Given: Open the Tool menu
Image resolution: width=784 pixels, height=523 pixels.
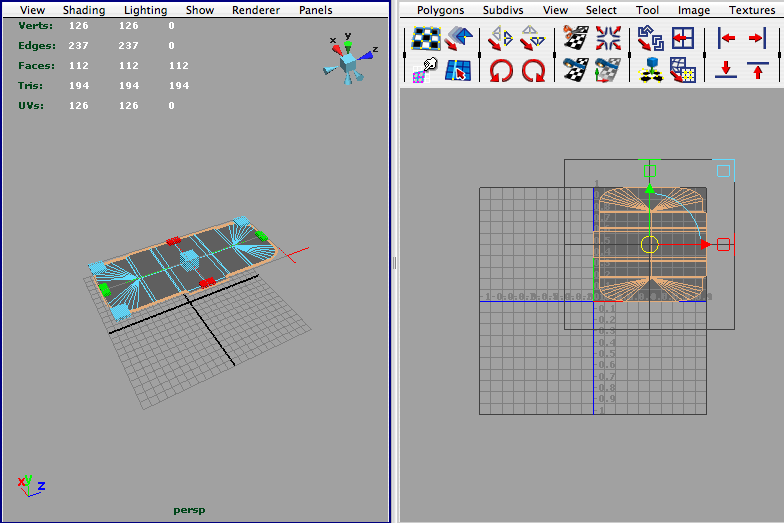Looking at the screenshot, I should point(647,10).
